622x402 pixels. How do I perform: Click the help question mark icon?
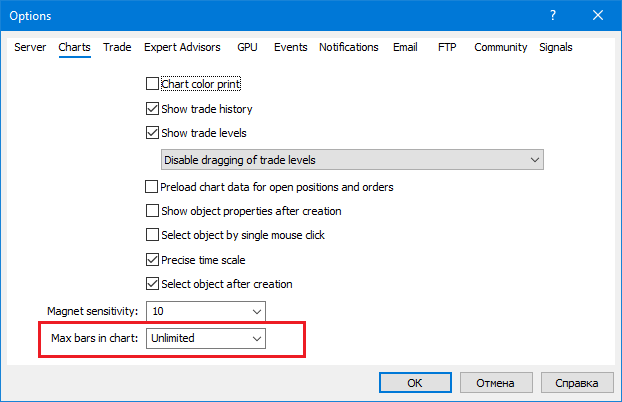pos(553,16)
